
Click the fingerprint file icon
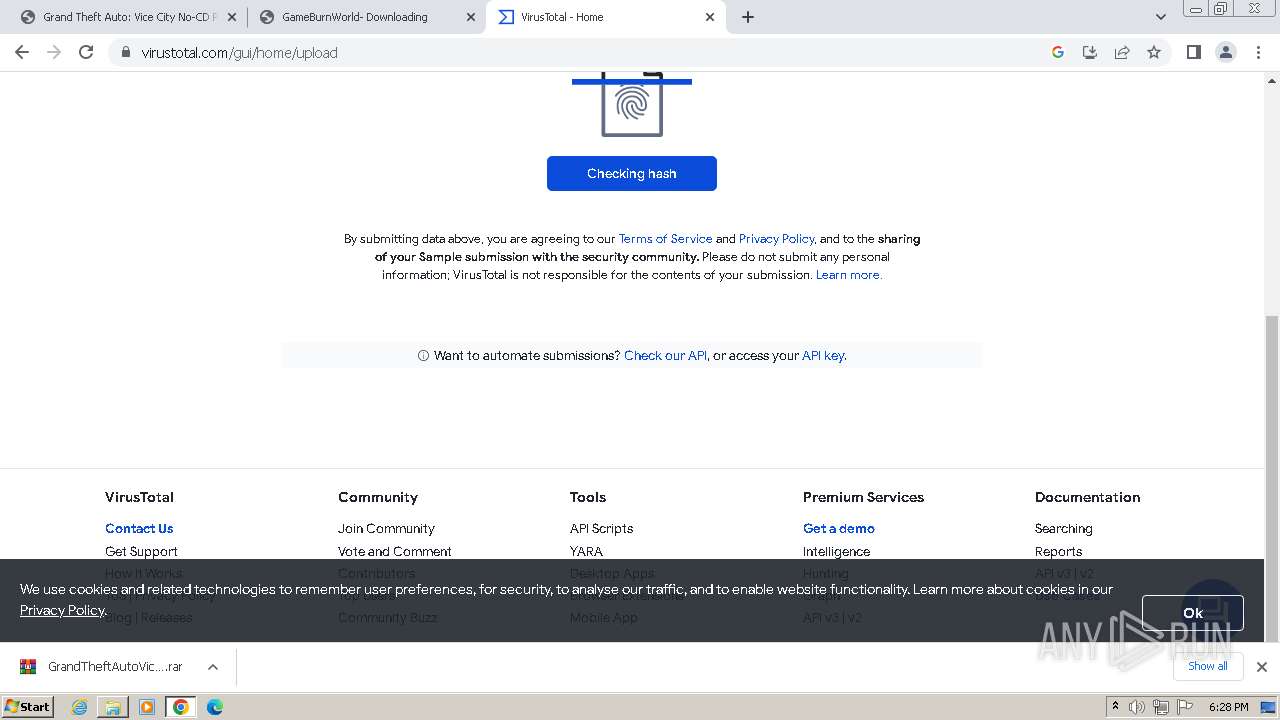pos(632,104)
